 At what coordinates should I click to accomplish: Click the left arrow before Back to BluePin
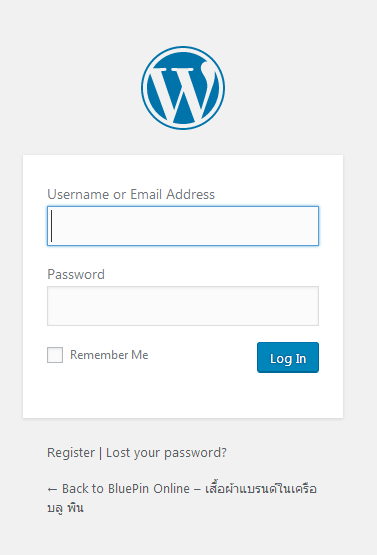[x=52, y=490]
